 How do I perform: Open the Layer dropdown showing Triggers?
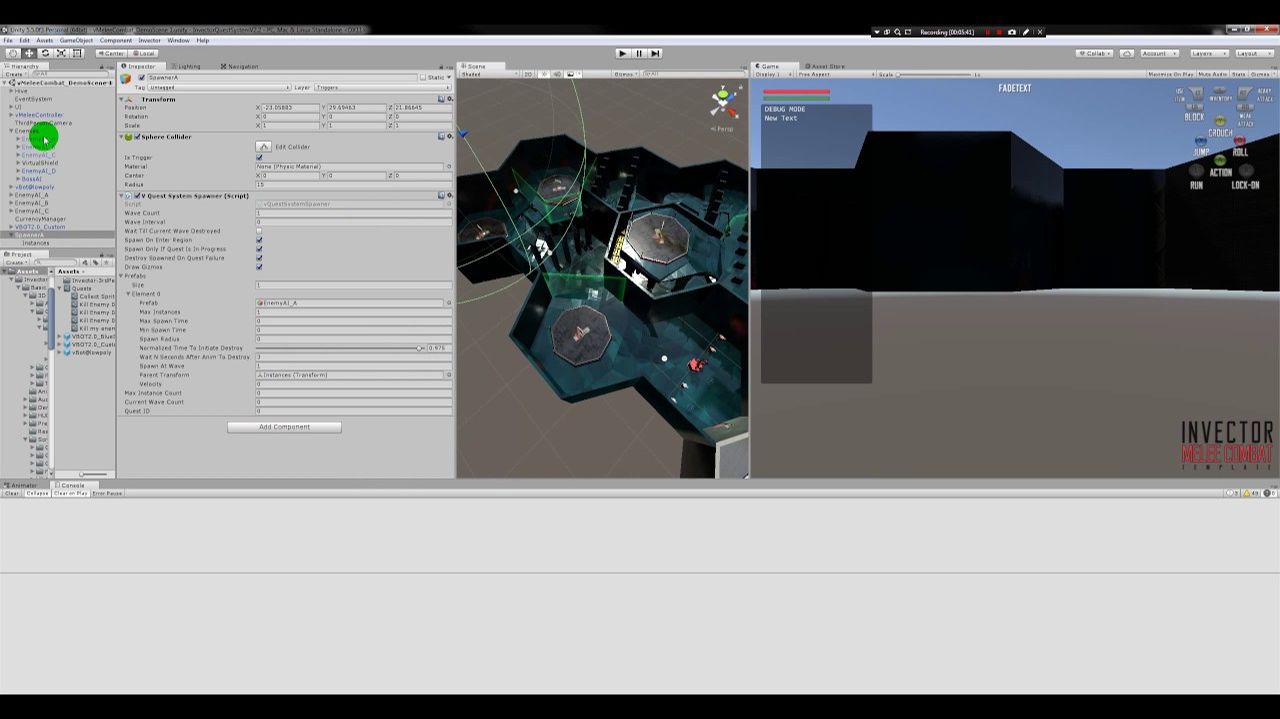tap(382, 87)
